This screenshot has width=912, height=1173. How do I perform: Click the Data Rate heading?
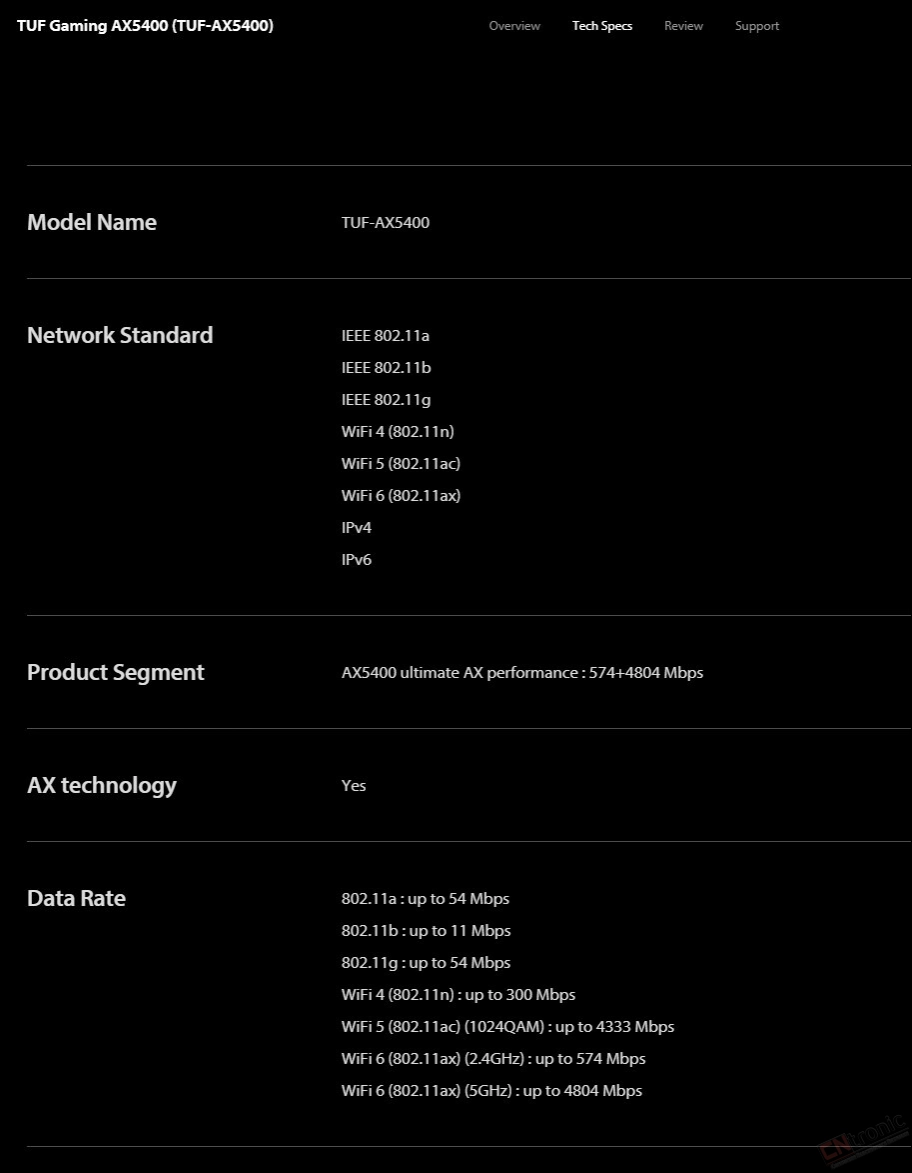[x=76, y=898]
